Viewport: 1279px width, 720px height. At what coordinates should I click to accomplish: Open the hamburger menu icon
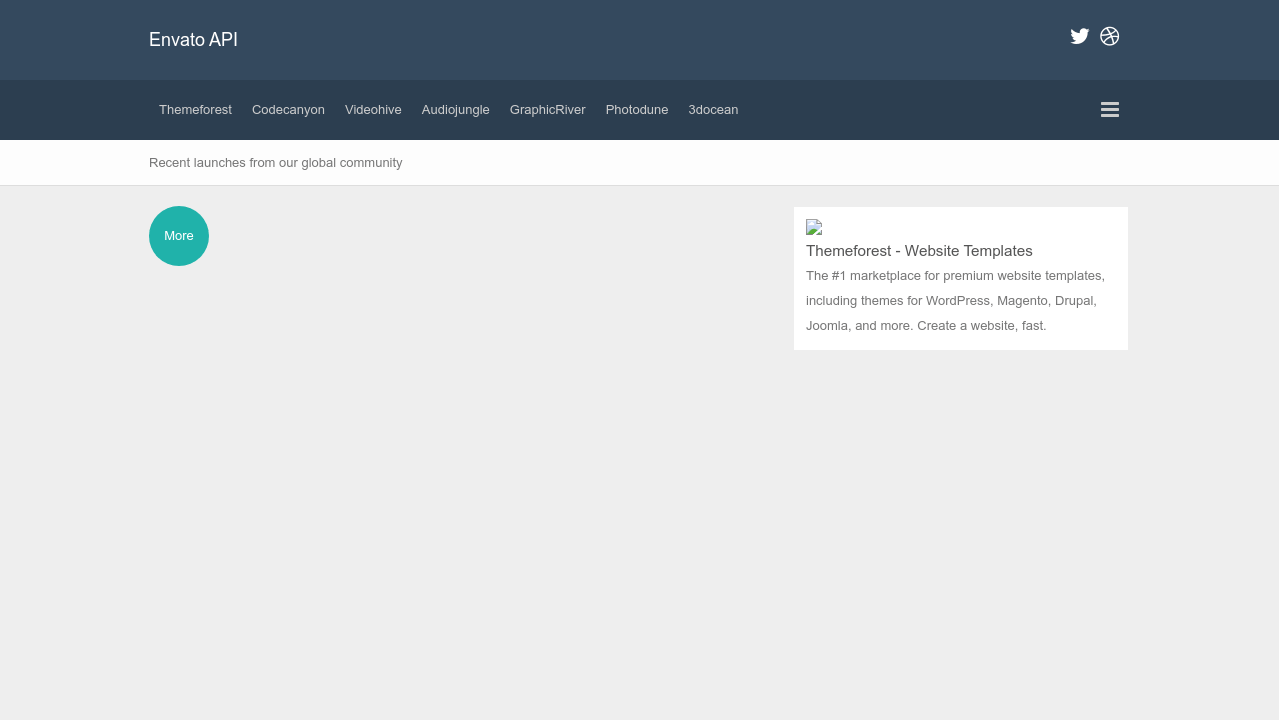1110,110
